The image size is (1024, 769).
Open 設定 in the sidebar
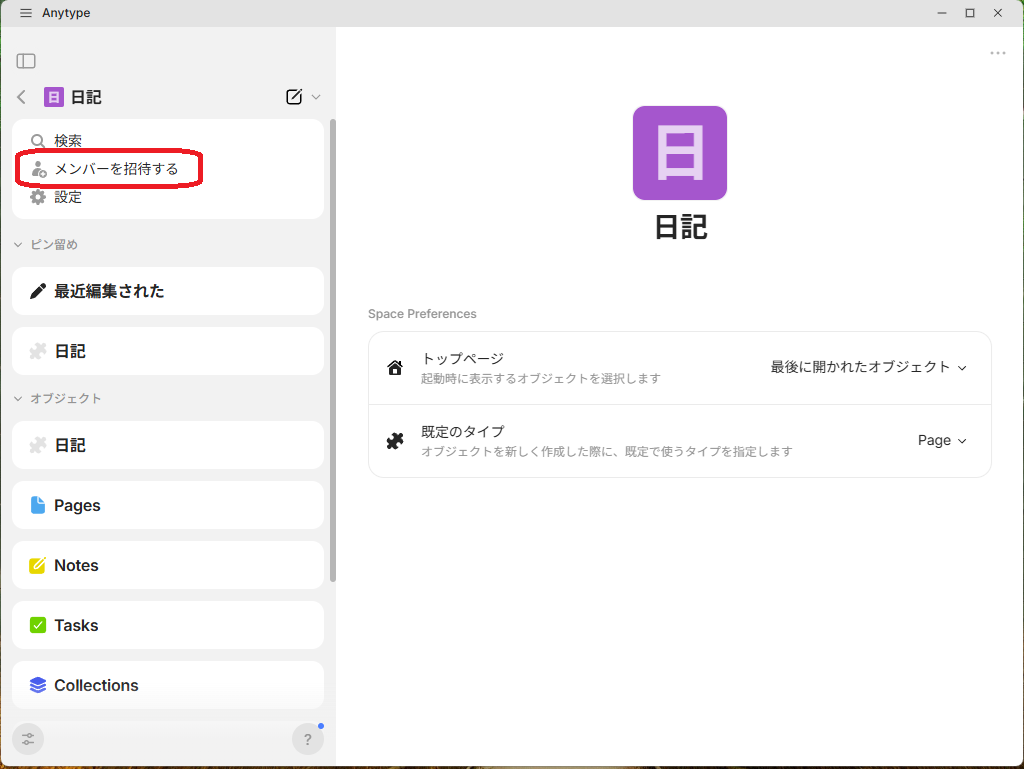click(x=68, y=197)
